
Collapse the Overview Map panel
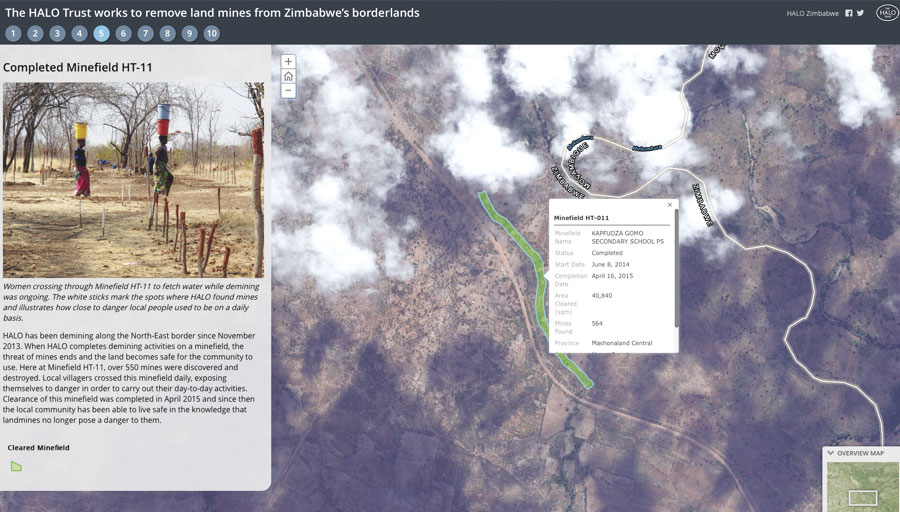[831, 453]
